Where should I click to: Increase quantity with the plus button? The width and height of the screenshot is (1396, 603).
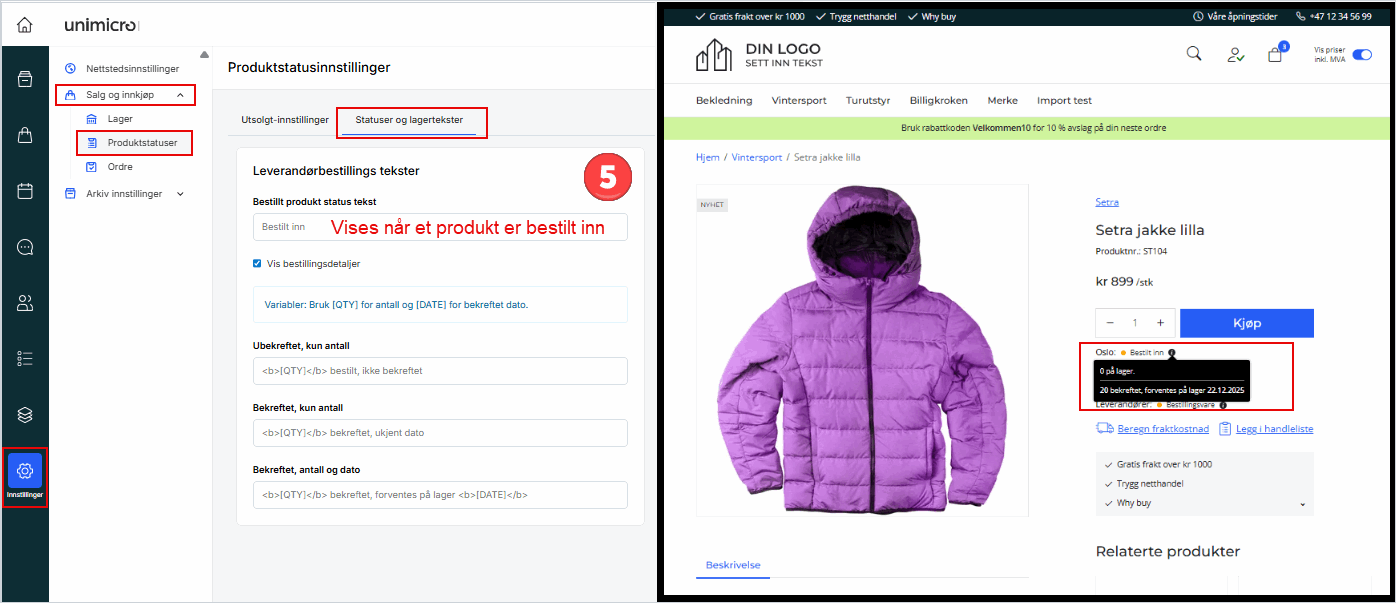coord(1160,323)
